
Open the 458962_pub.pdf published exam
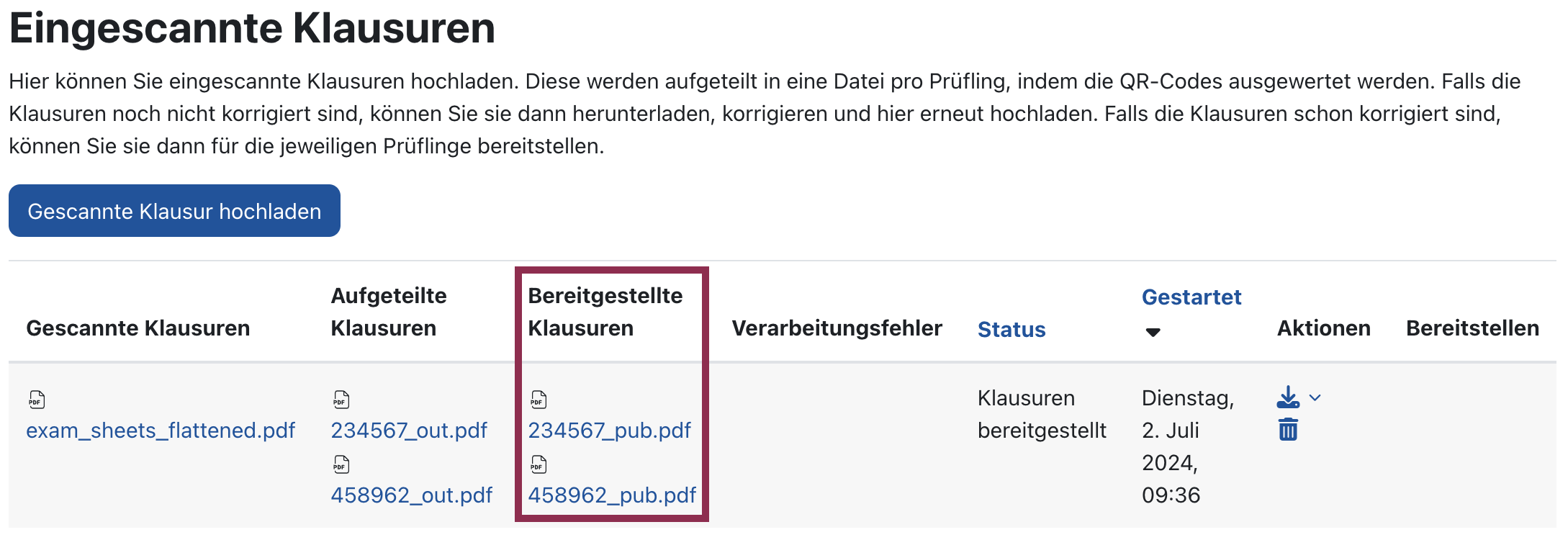click(x=612, y=495)
